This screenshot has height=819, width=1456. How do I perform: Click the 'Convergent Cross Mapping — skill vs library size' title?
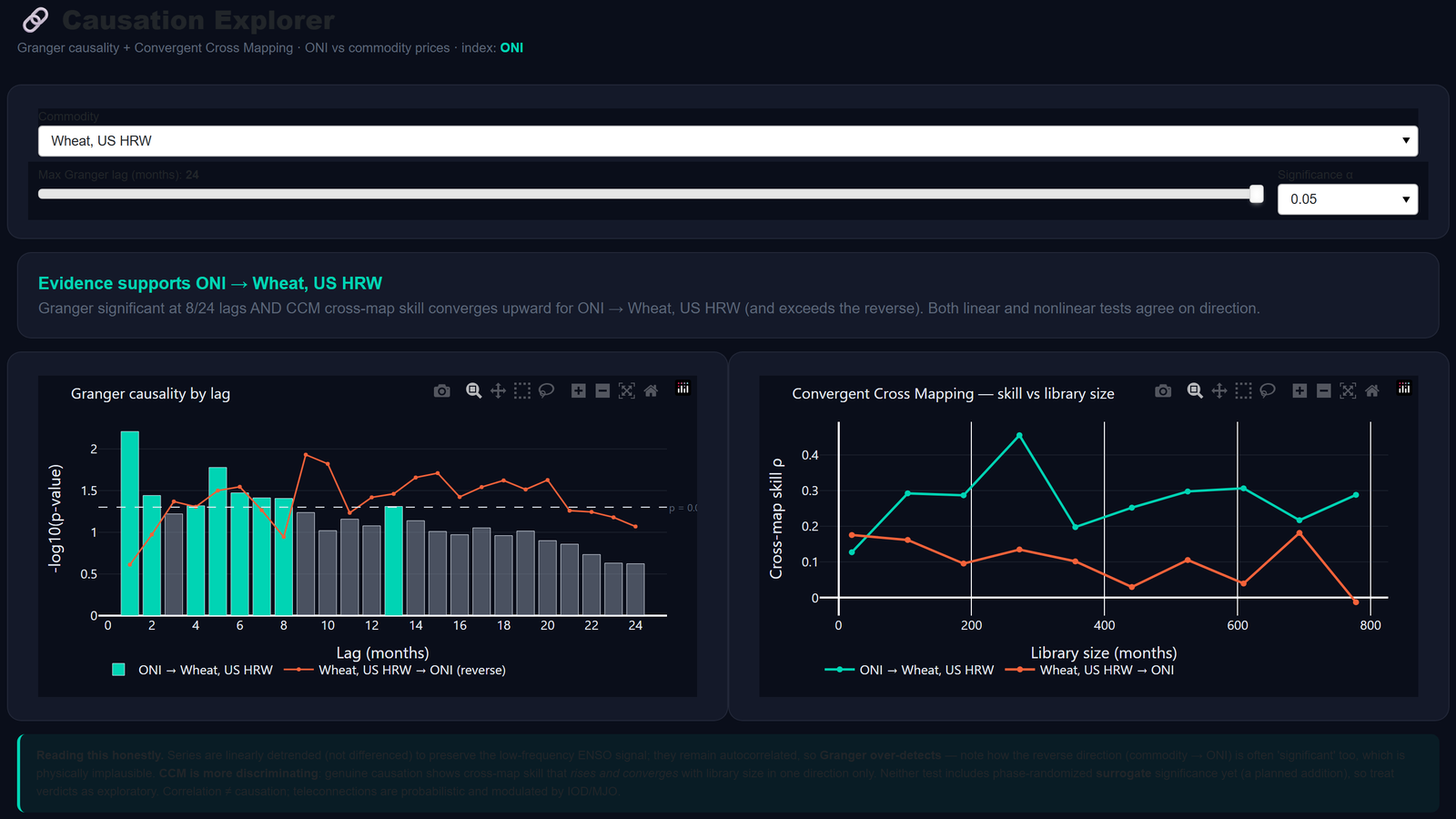click(953, 394)
